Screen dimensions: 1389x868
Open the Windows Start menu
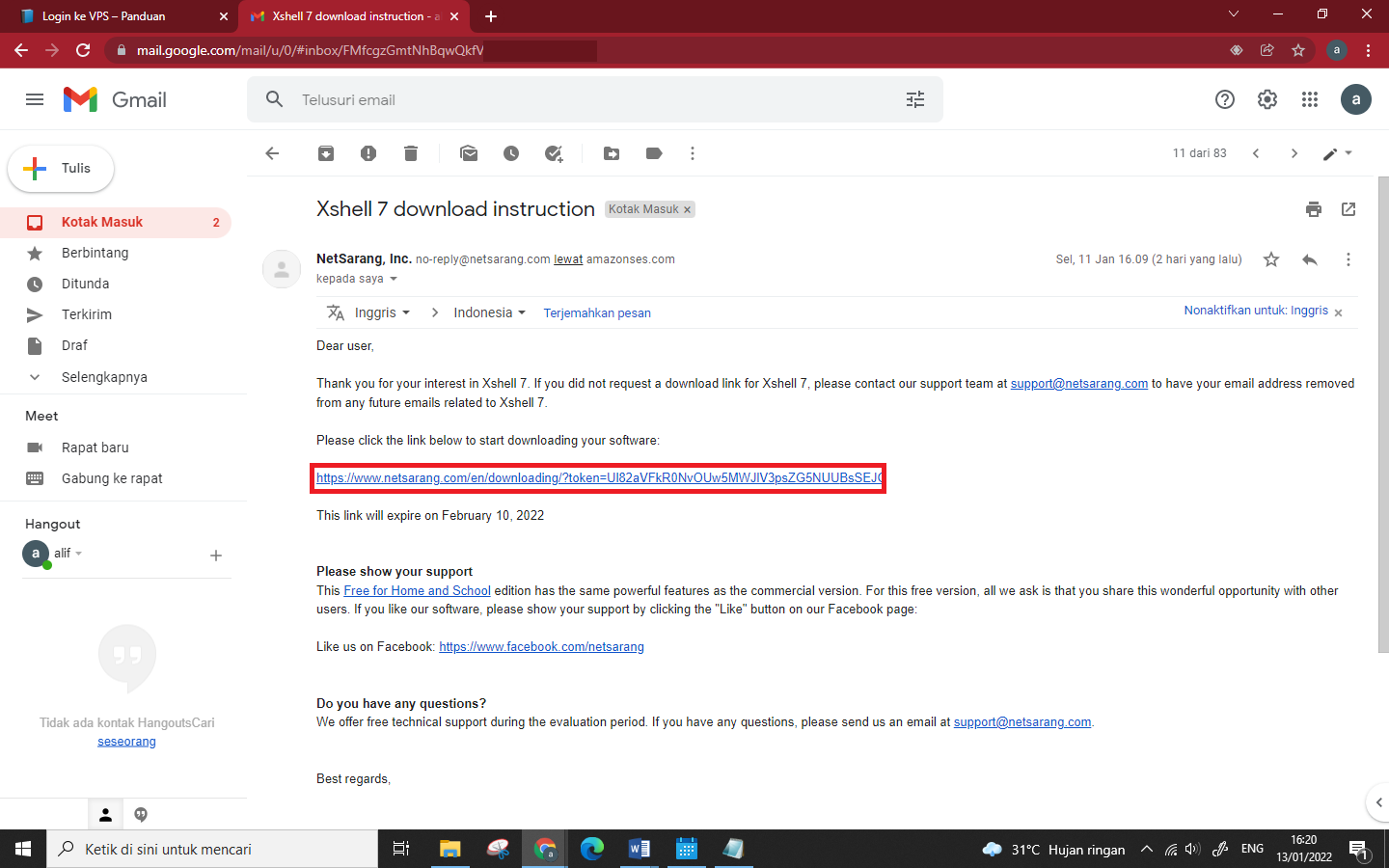[x=23, y=849]
